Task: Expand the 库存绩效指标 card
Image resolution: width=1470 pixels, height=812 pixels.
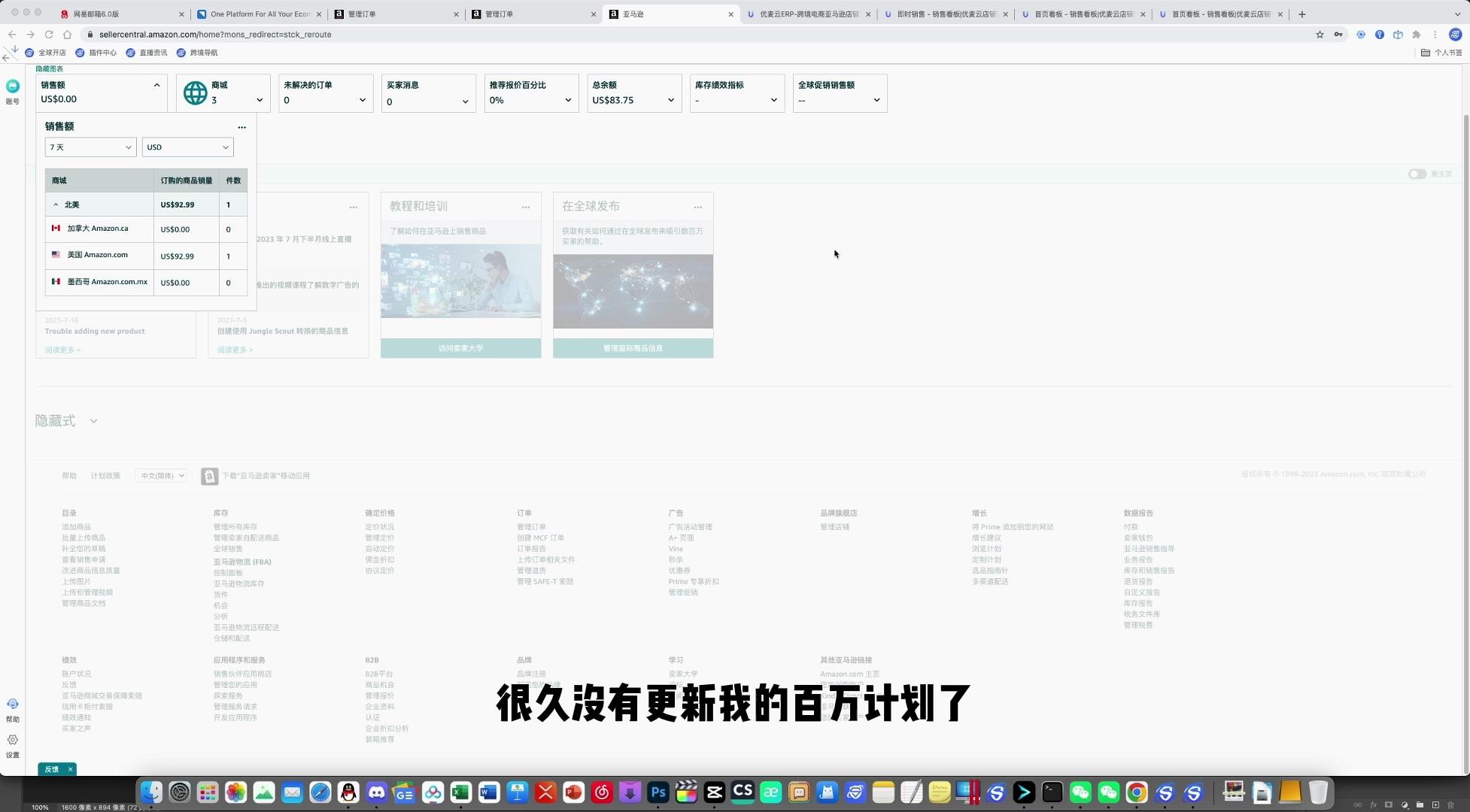Action: coord(773,100)
